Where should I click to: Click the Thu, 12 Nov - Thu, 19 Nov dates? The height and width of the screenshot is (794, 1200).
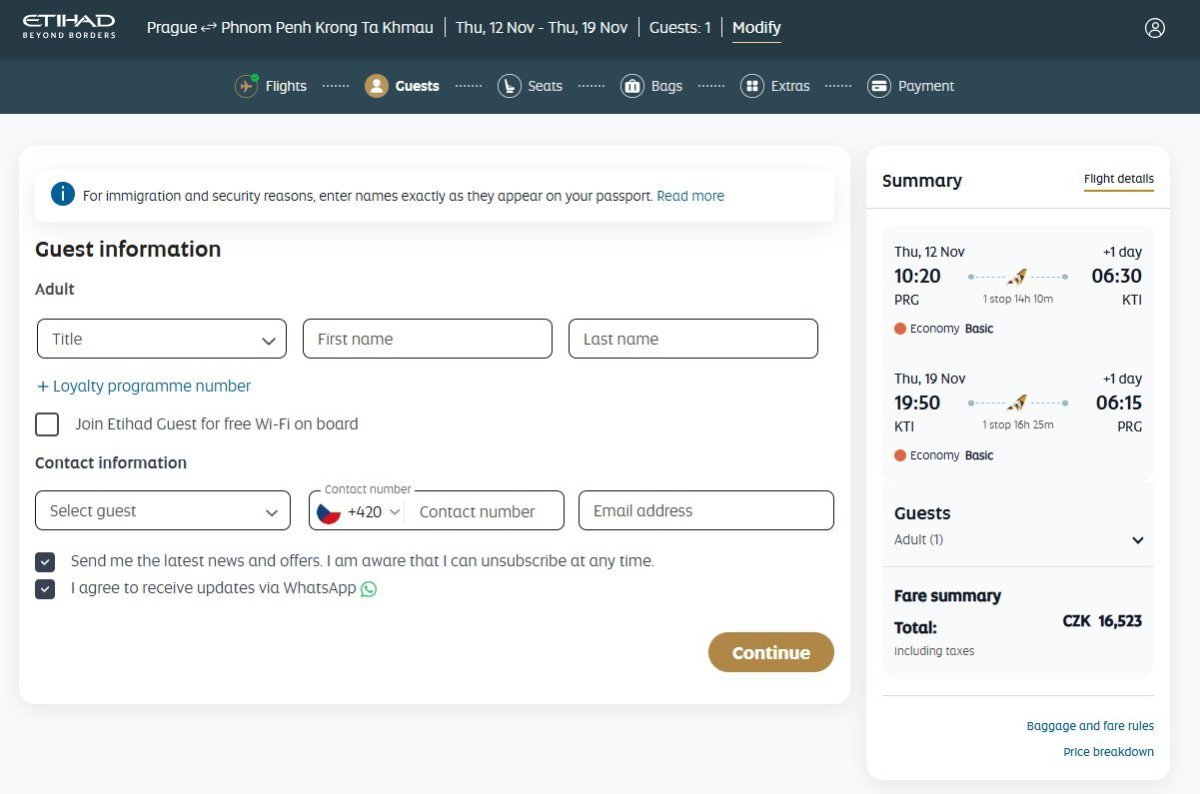click(x=542, y=27)
